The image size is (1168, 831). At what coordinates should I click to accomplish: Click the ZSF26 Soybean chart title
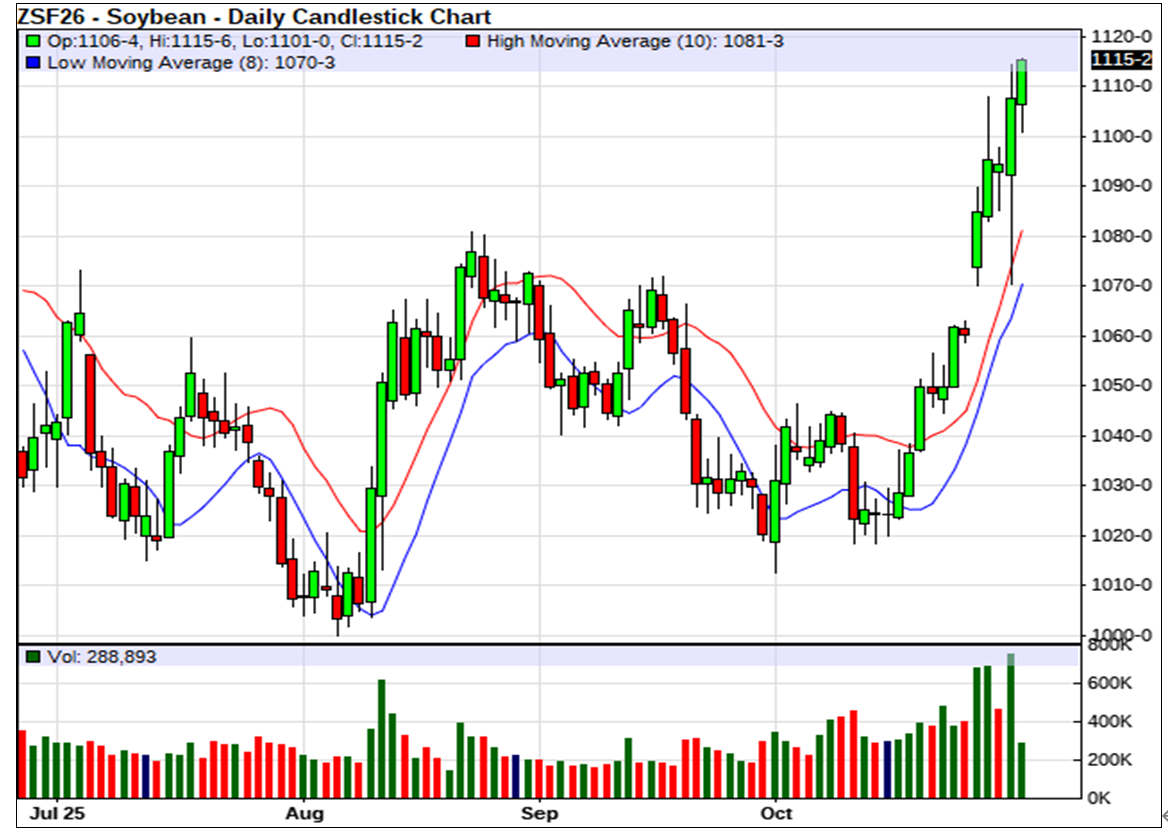pyautogui.click(x=254, y=16)
